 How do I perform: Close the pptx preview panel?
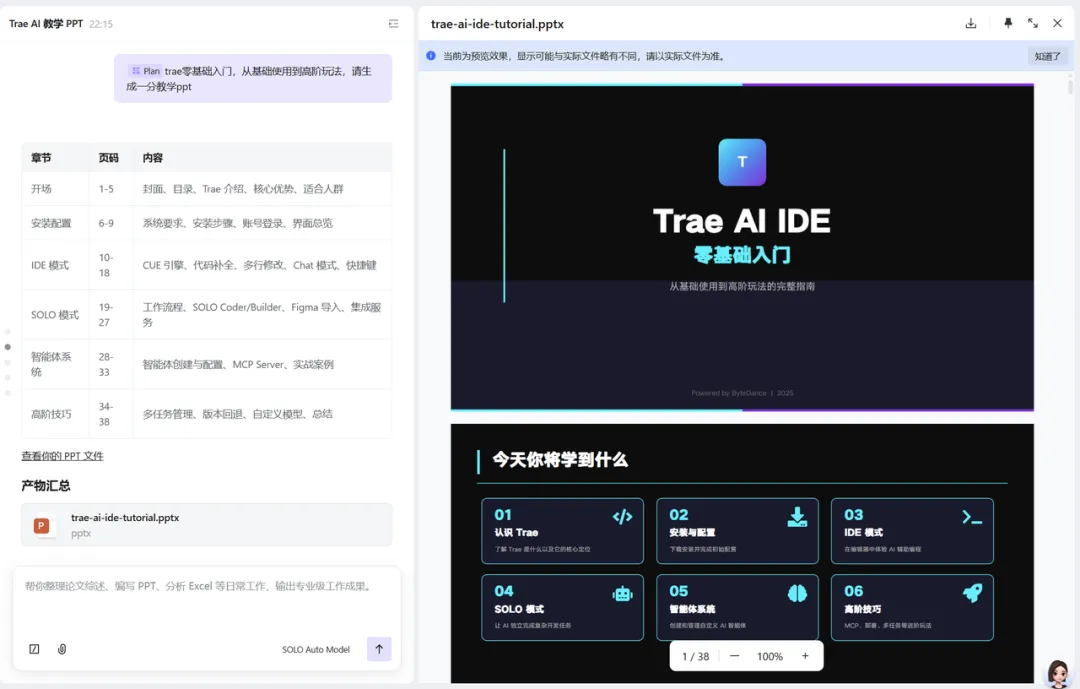click(x=1057, y=23)
